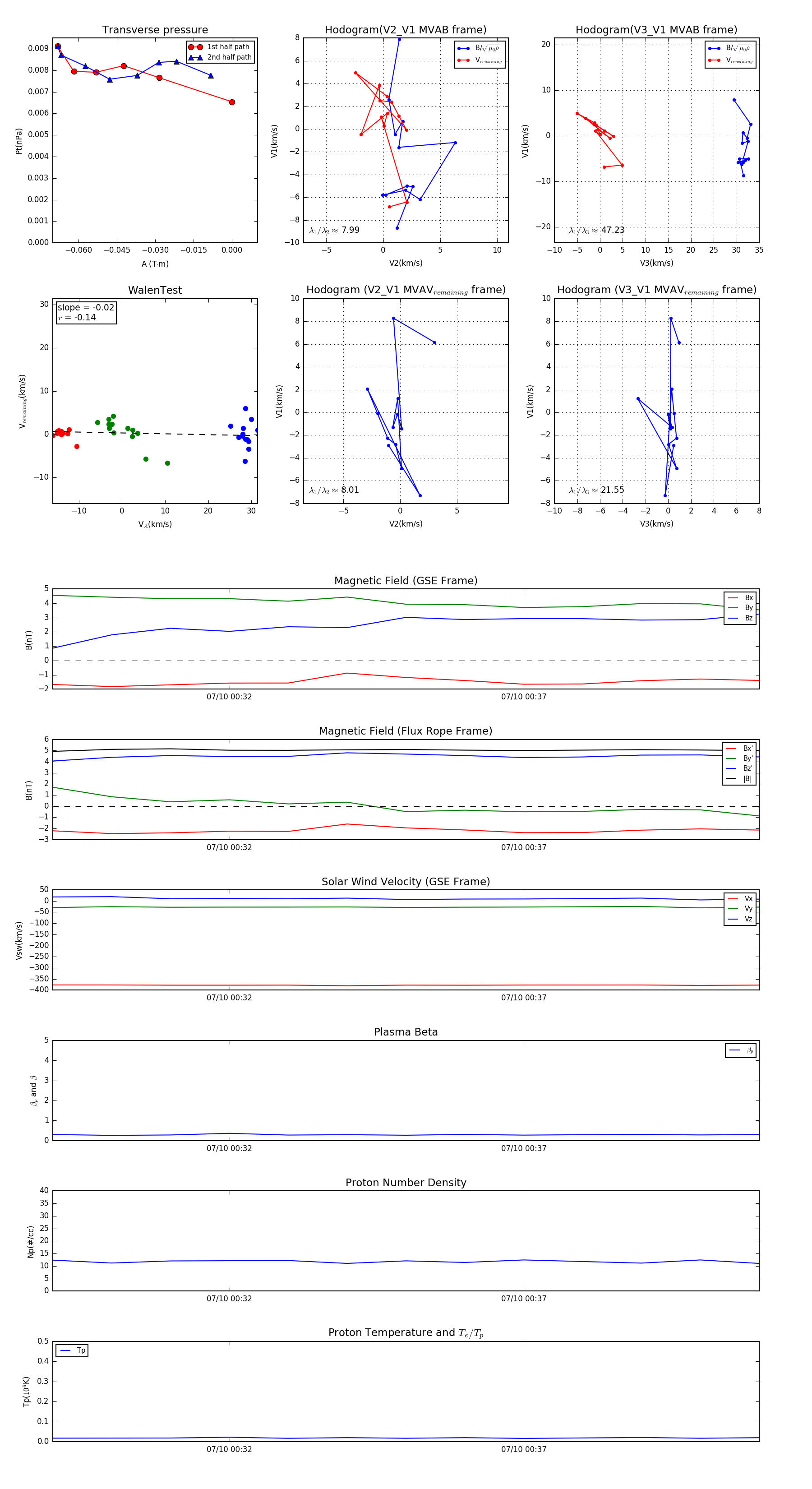Click the 'Tp(10^6K)' y-axis label

tap(26, 1392)
